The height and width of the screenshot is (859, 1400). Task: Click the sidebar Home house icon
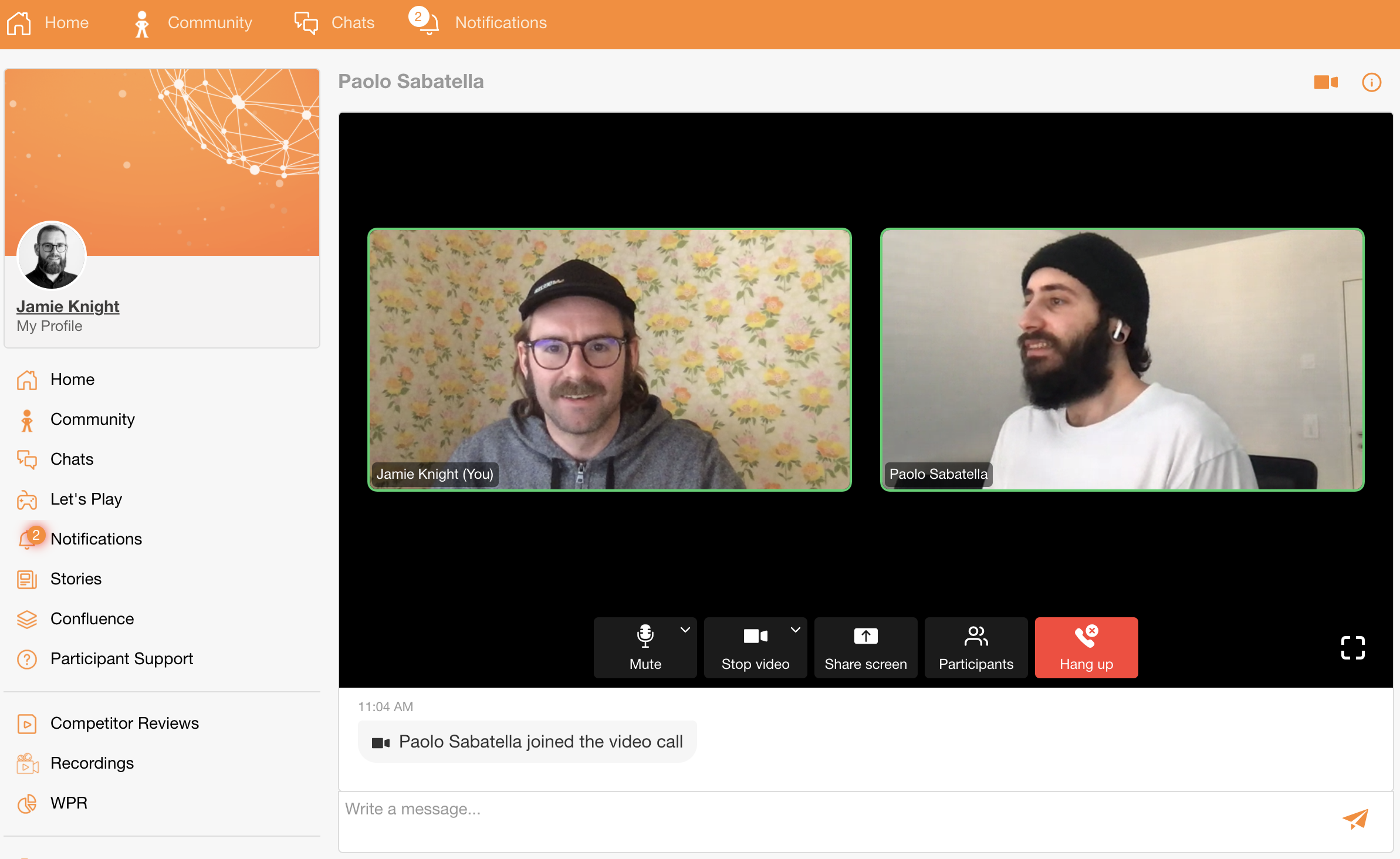point(27,380)
